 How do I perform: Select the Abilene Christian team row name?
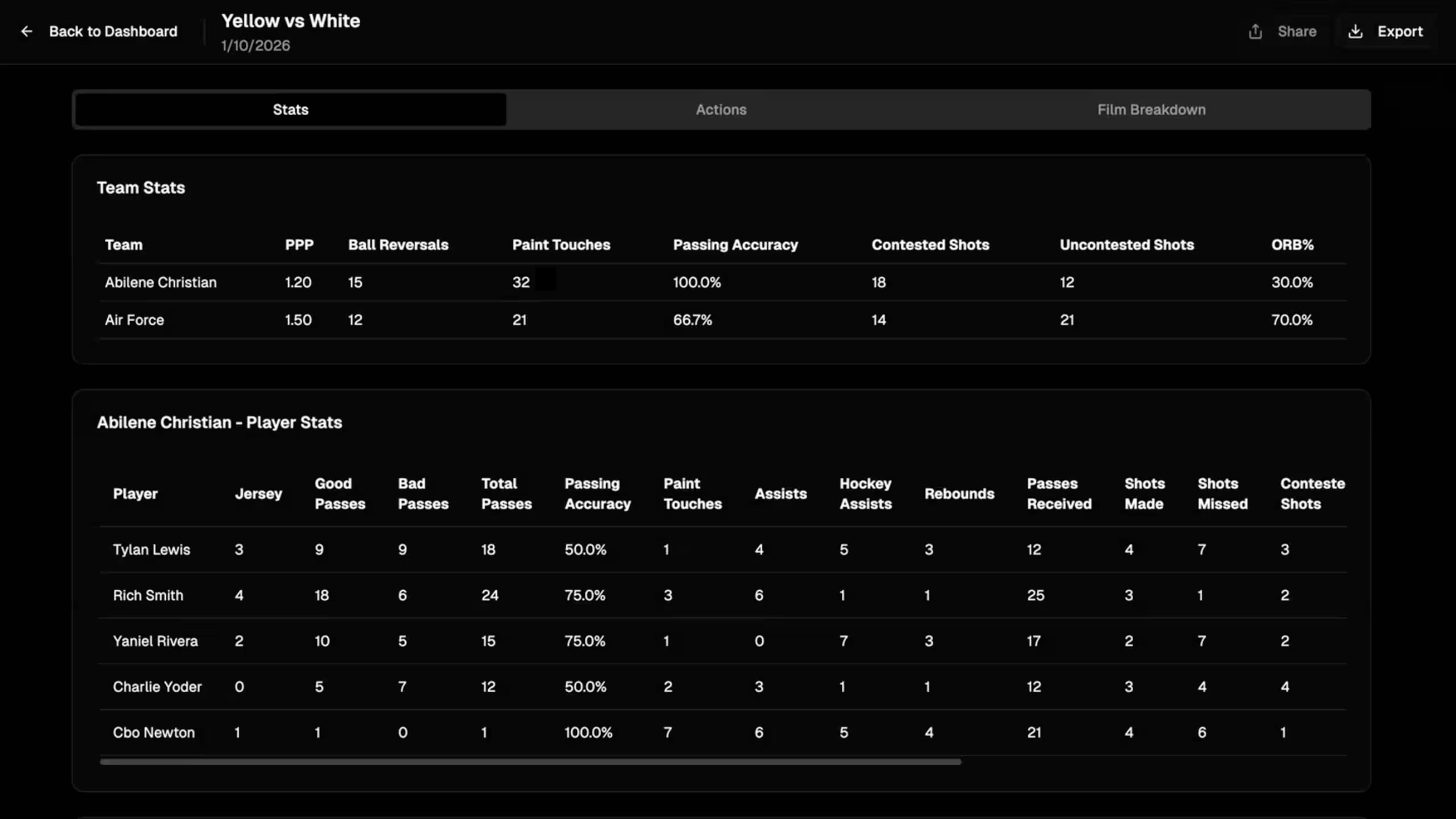pos(160,282)
